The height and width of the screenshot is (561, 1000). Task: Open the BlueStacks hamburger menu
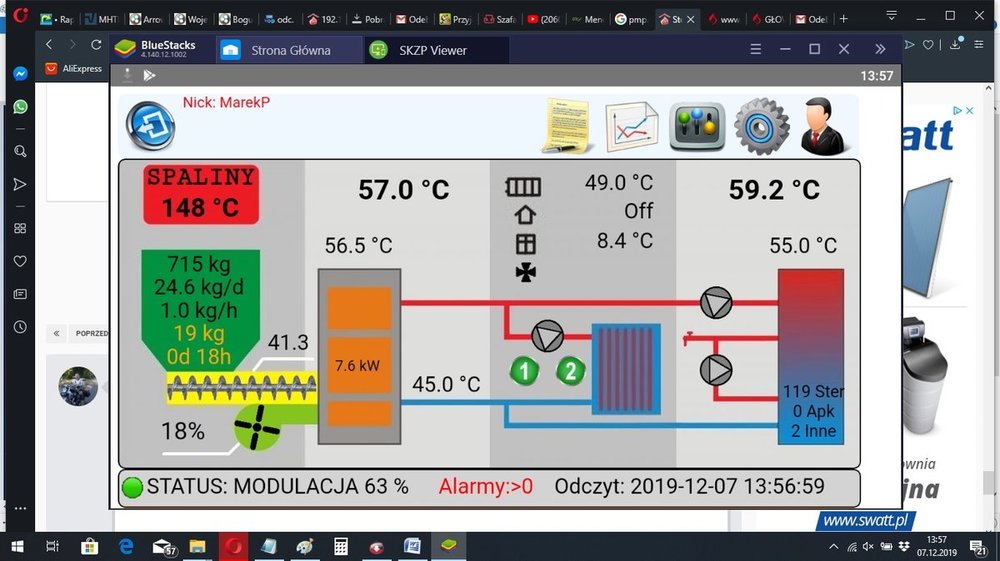(756, 49)
